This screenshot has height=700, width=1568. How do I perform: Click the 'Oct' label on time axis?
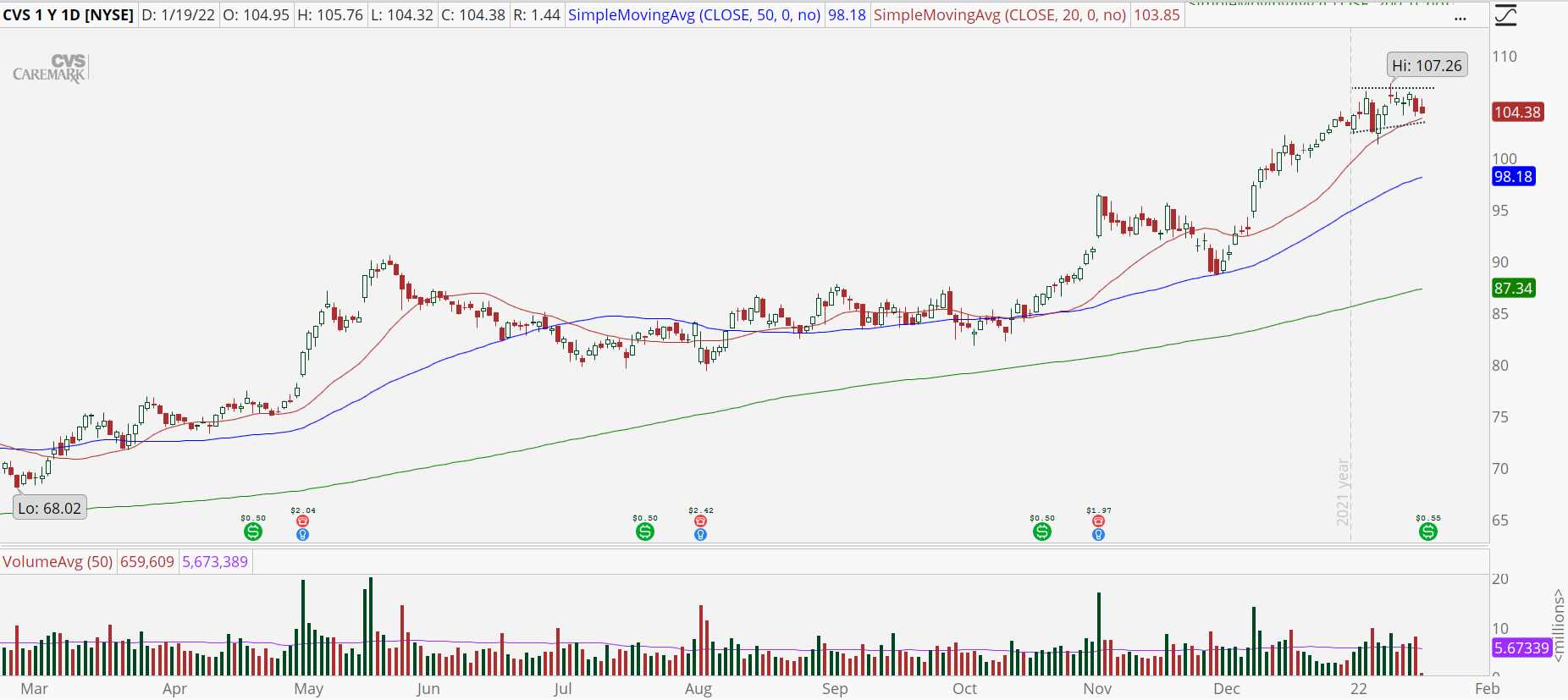click(x=964, y=688)
